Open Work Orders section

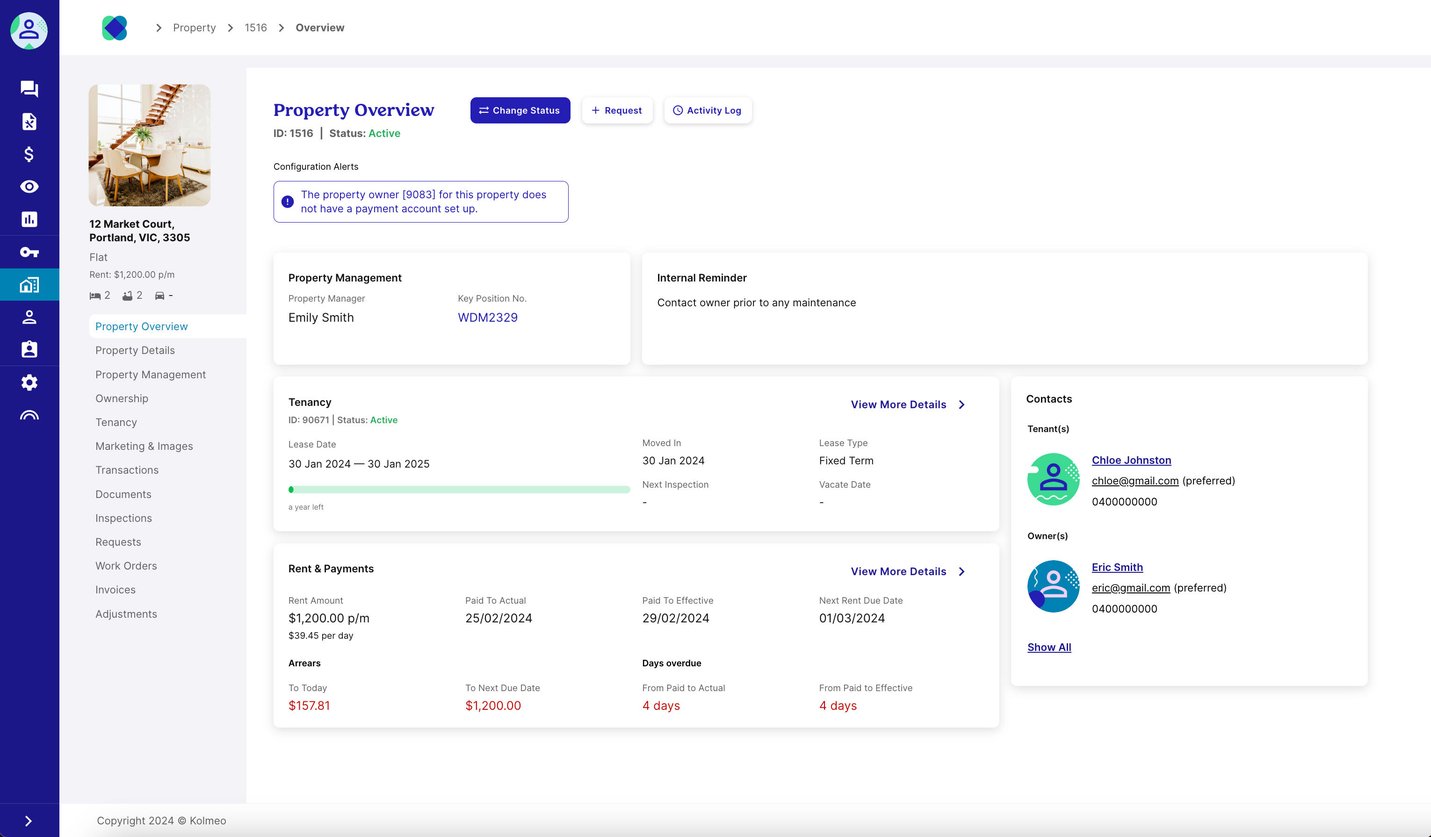click(x=126, y=566)
